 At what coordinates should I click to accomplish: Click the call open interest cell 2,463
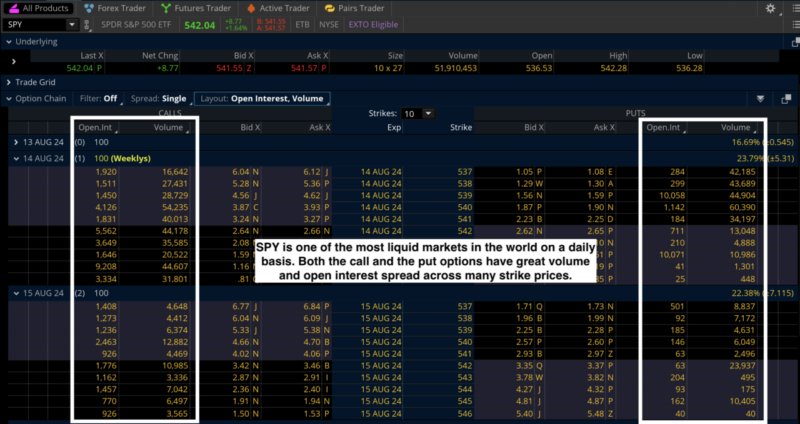coord(106,342)
